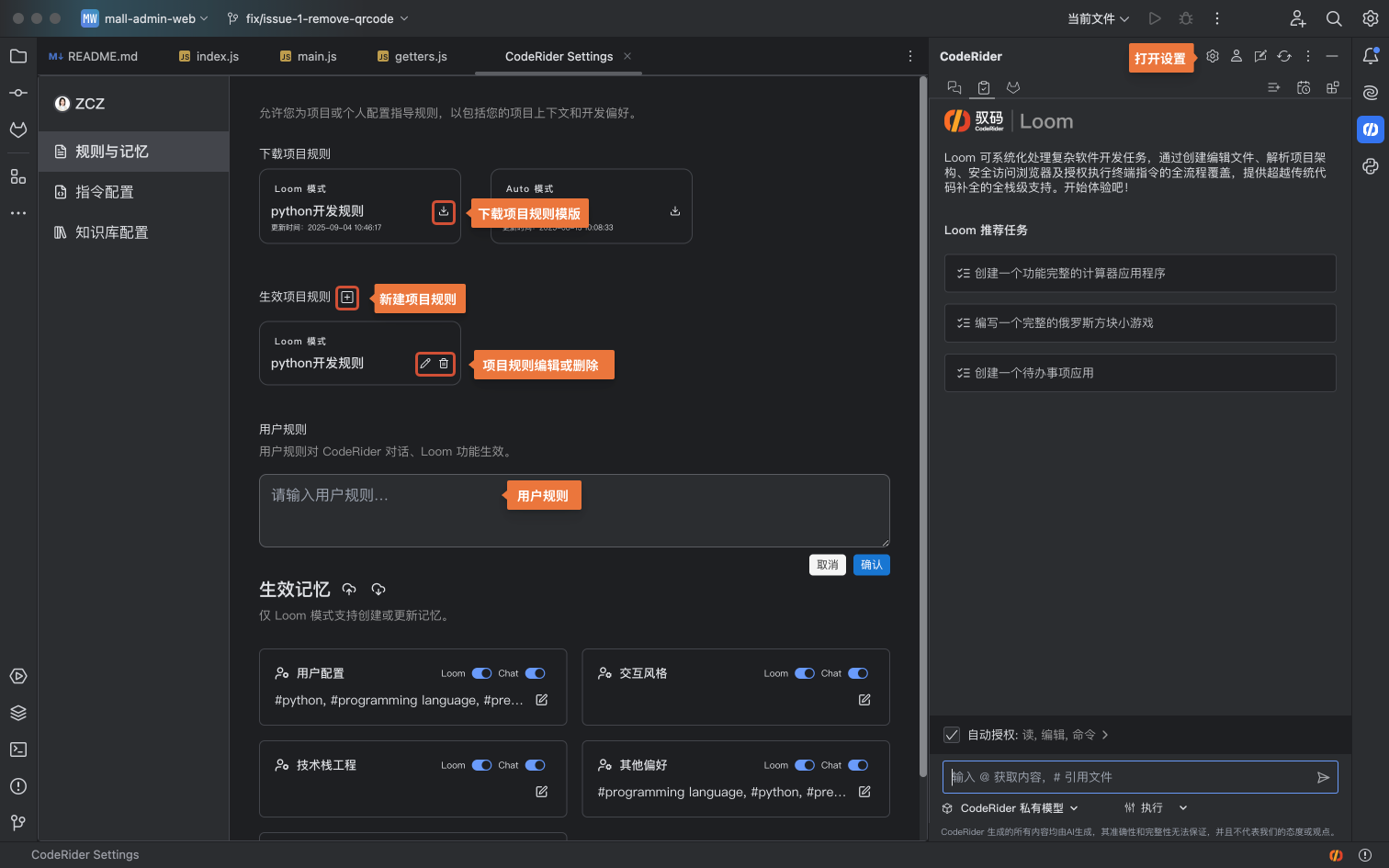Toggle Loom switch on 用户配置 card
Screen dimensions: 1389x868
[x=482, y=673]
